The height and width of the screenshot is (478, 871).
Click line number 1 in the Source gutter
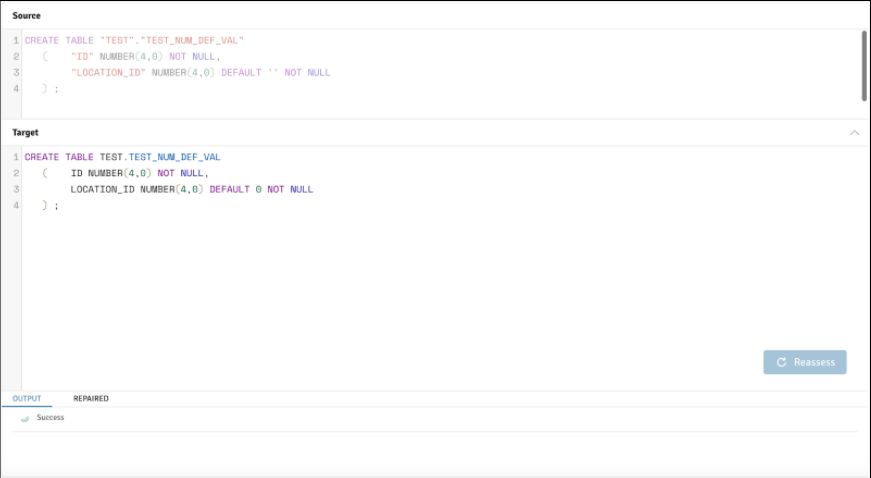[16, 40]
